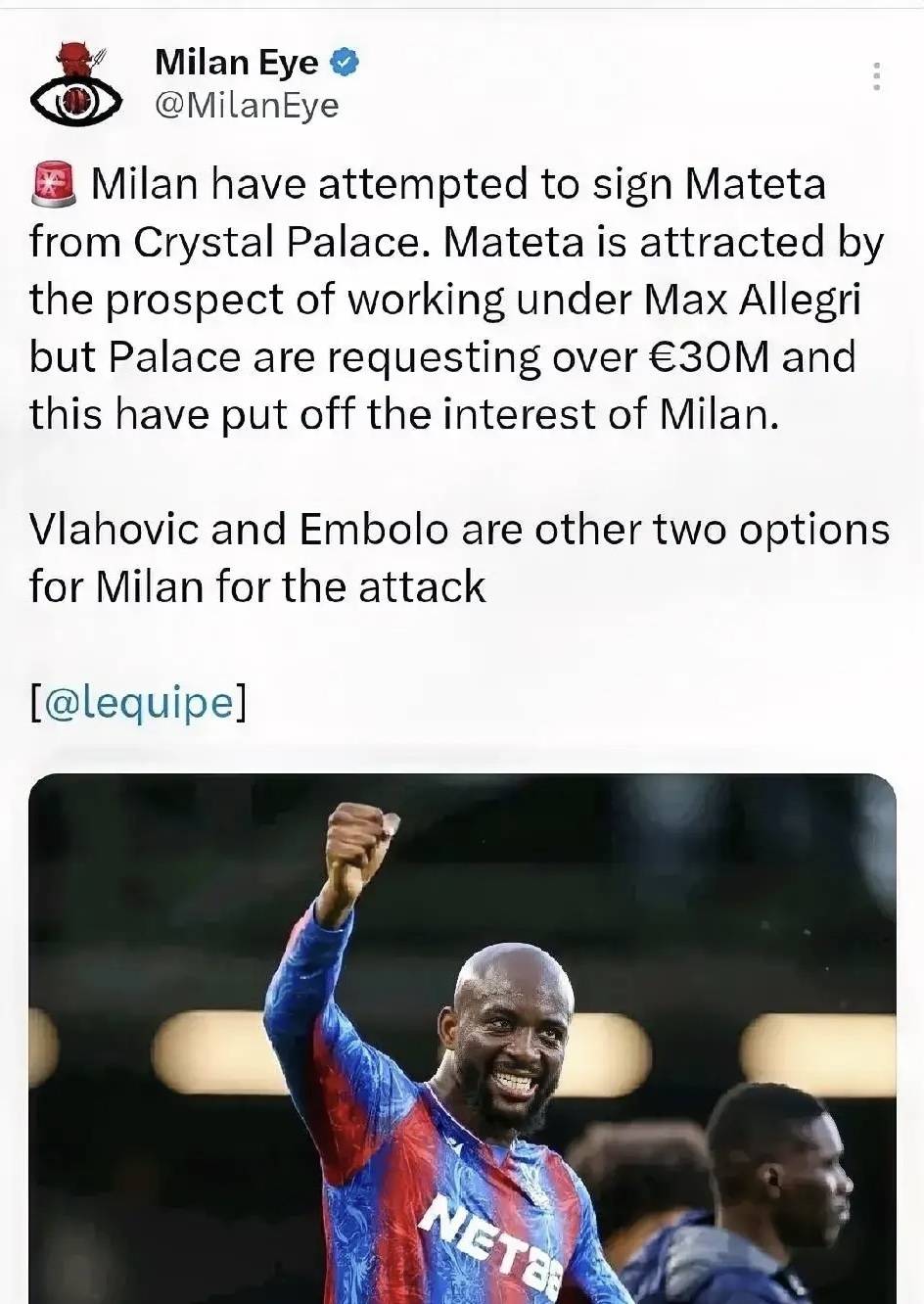
Task: Open the Milan Eye display name
Action: click(237, 63)
